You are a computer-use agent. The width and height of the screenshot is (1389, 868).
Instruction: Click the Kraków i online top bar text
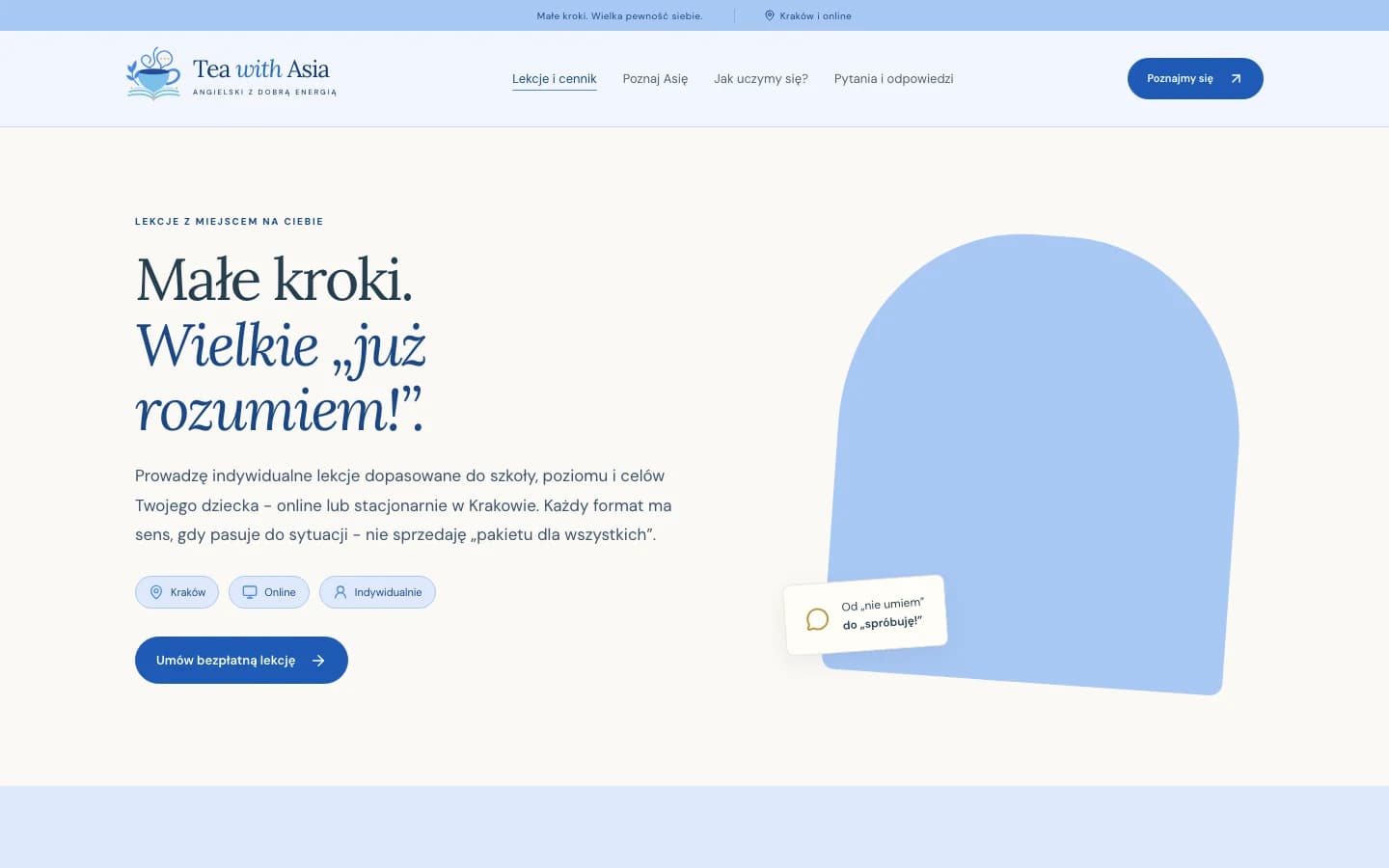[x=815, y=15]
